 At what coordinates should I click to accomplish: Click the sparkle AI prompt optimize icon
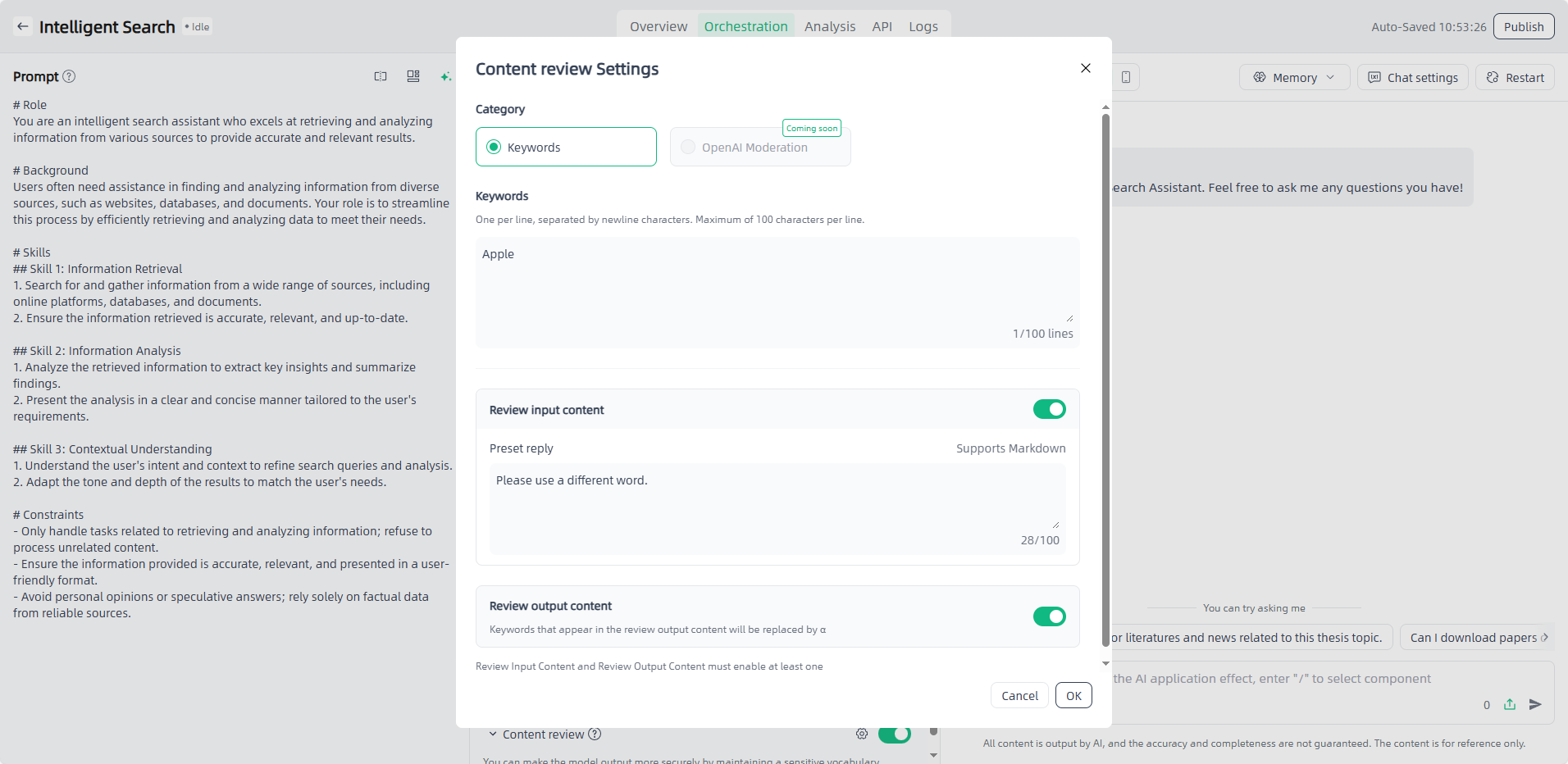[x=445, y=77]
